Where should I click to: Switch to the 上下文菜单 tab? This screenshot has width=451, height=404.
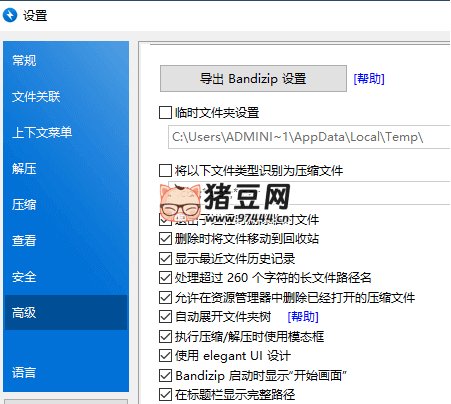pyautogui.click(x=66, y=133)
